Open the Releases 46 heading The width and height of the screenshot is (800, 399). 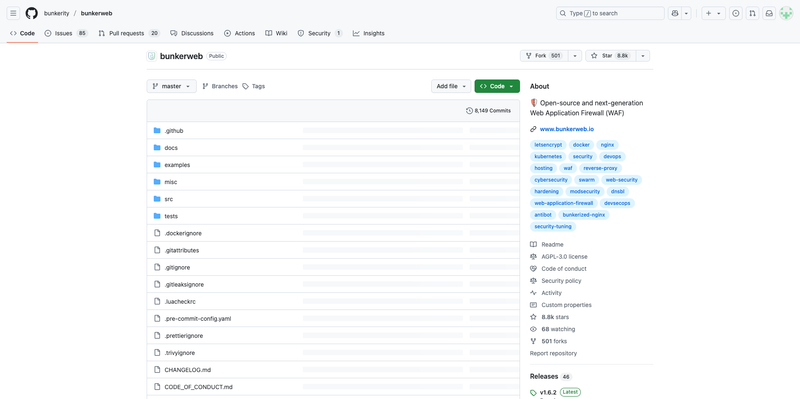point(551,377)
